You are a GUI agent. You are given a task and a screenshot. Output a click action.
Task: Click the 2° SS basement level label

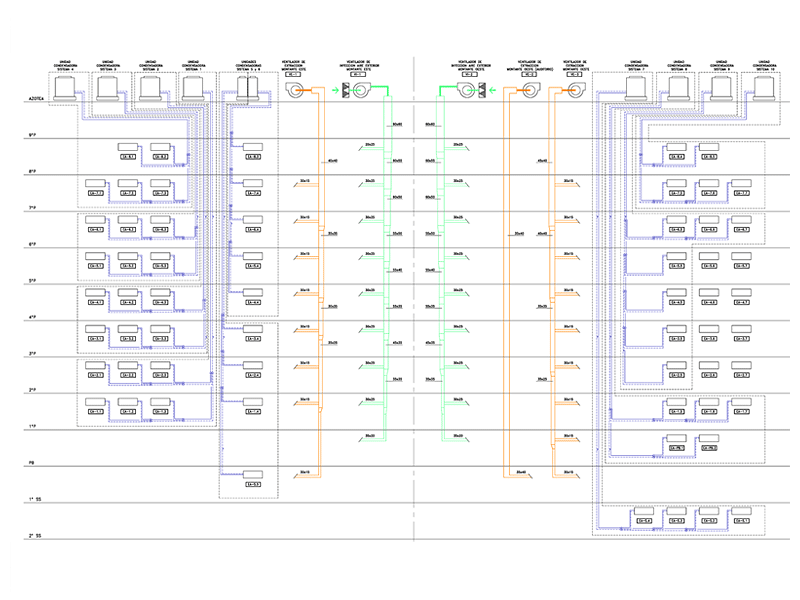point(35,536)
